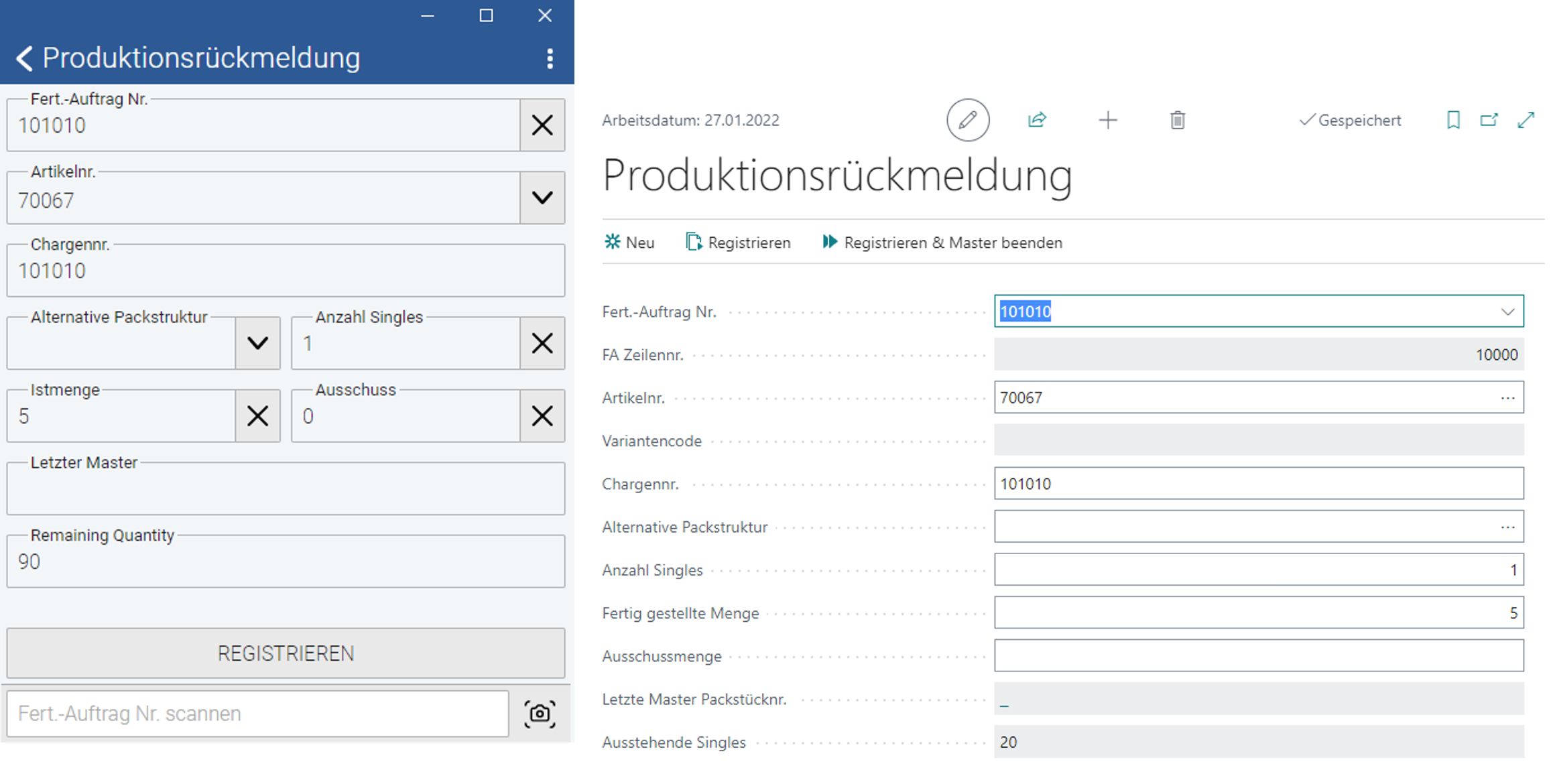Open the three-dot overflow menu

550,58
